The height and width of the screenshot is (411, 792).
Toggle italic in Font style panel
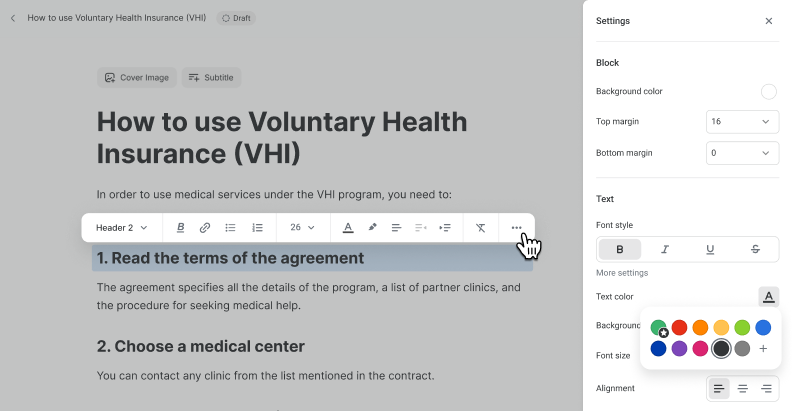pos(665,249)
